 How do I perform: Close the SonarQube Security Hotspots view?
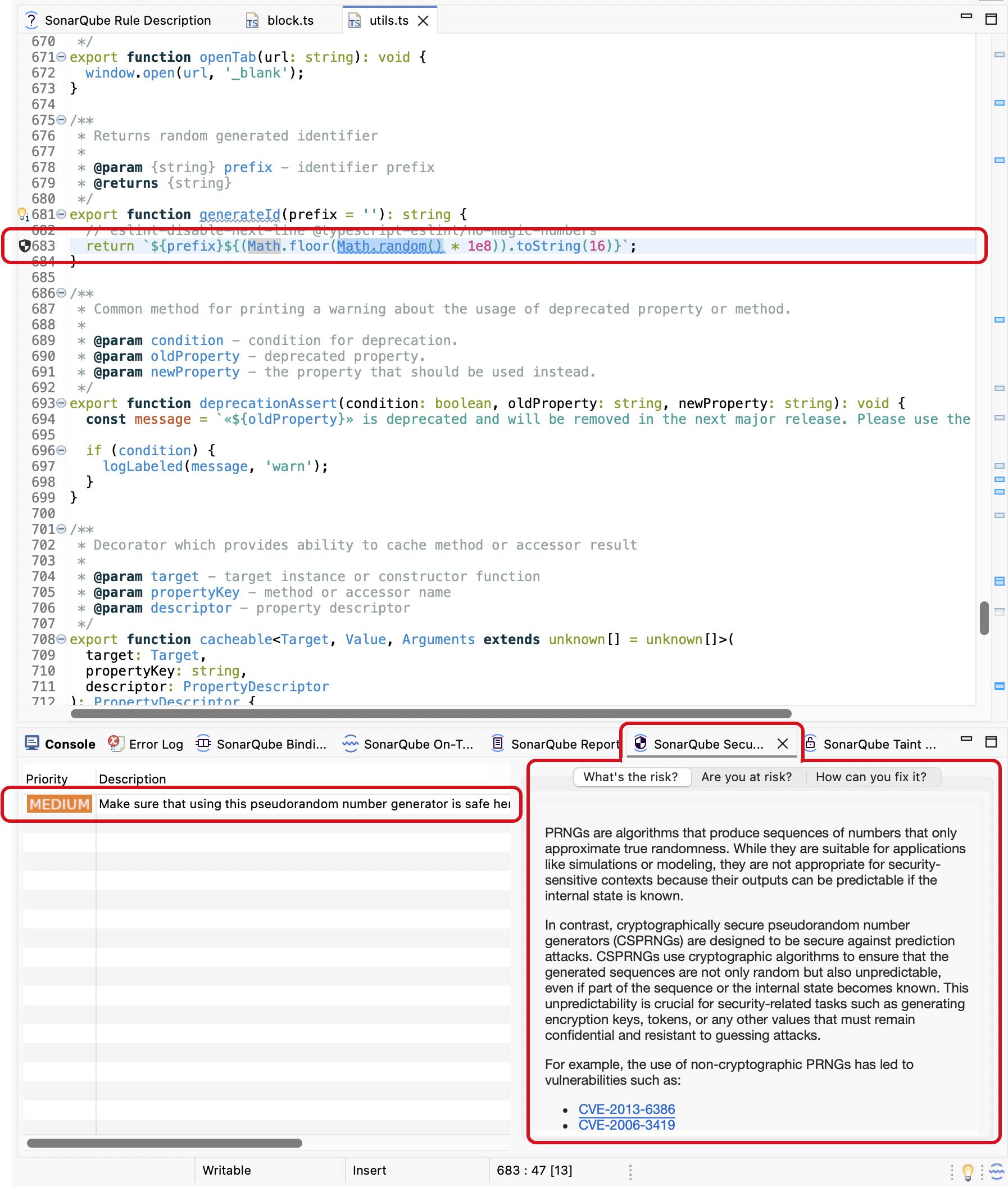pyautogui.click(x=782, y=744)
